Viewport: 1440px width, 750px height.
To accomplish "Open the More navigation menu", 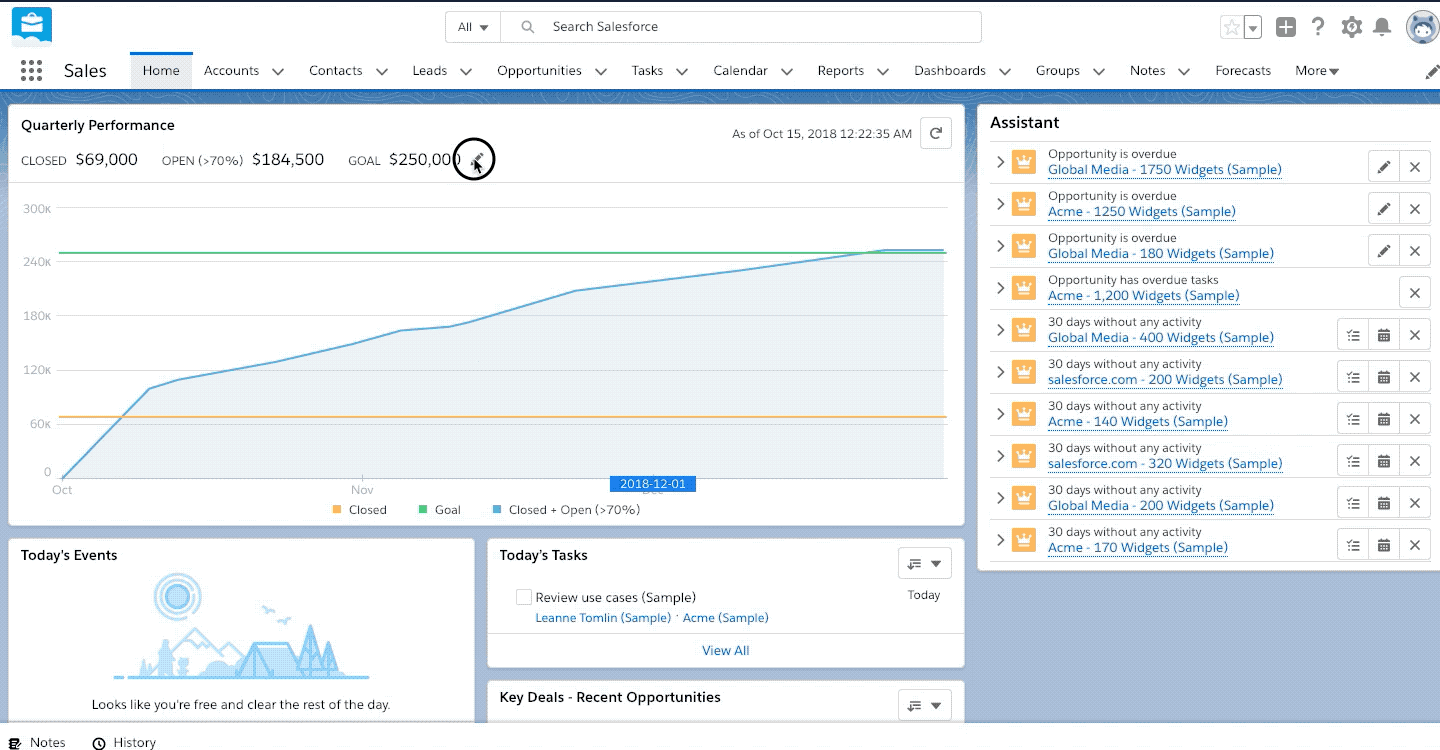I will click(1317, 71).
